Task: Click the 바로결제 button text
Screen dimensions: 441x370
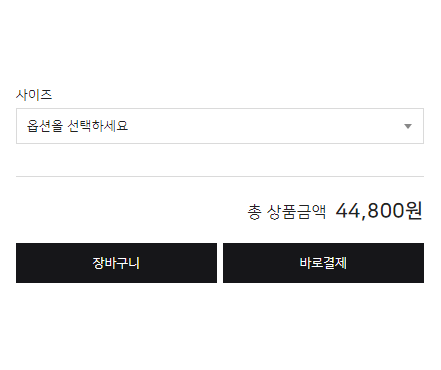Action: [x=323, y=263]
